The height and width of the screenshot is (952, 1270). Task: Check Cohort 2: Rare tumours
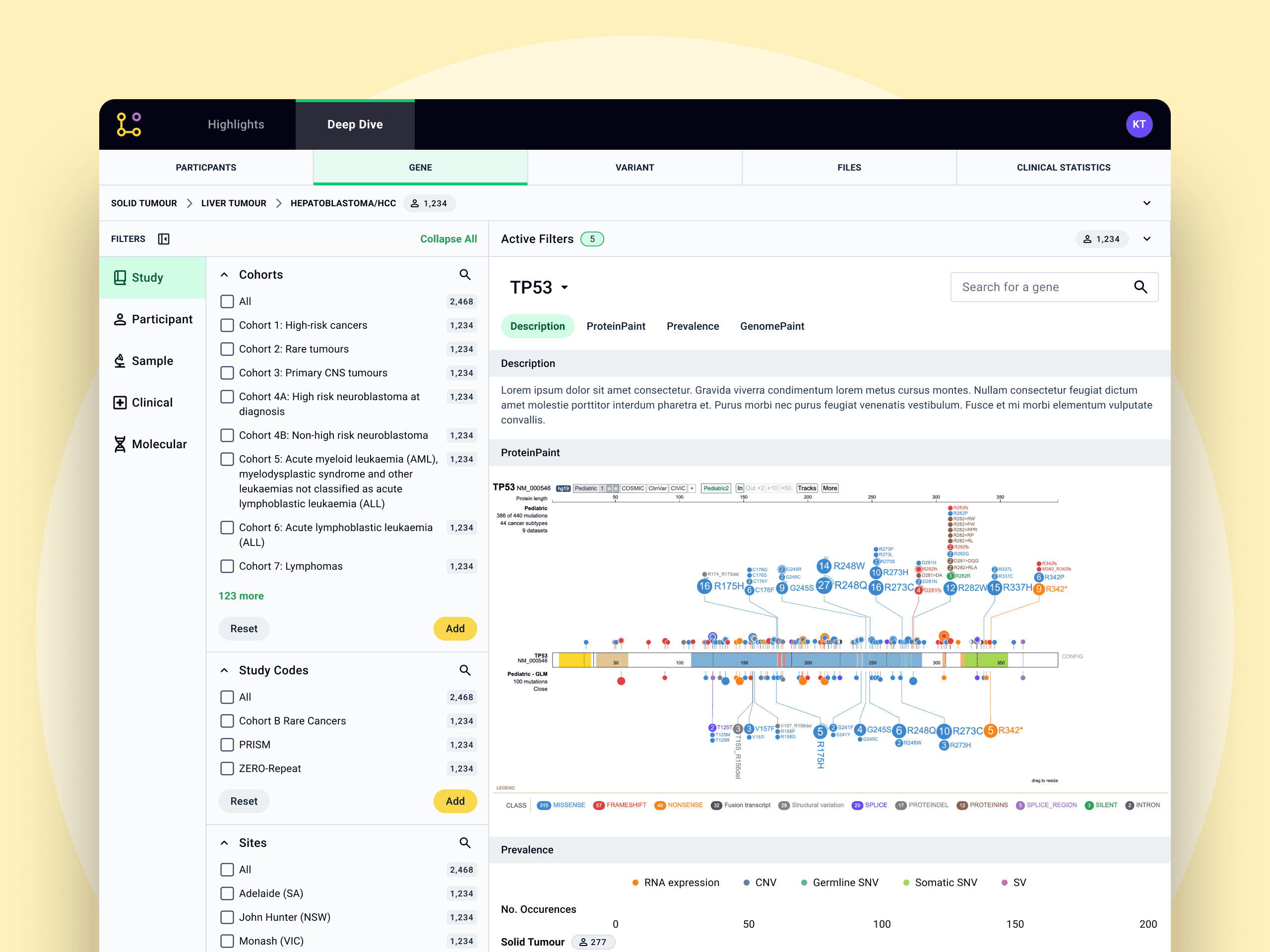pos(227,350)
